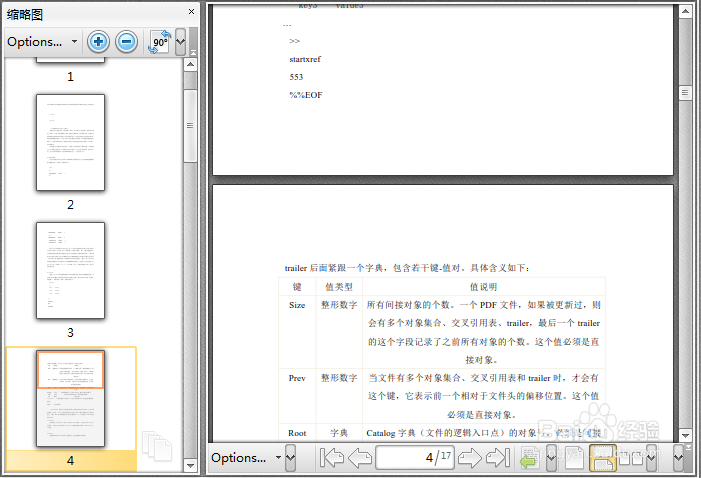Click the thumbnail panel scroll down arrow

click(190, 465)
